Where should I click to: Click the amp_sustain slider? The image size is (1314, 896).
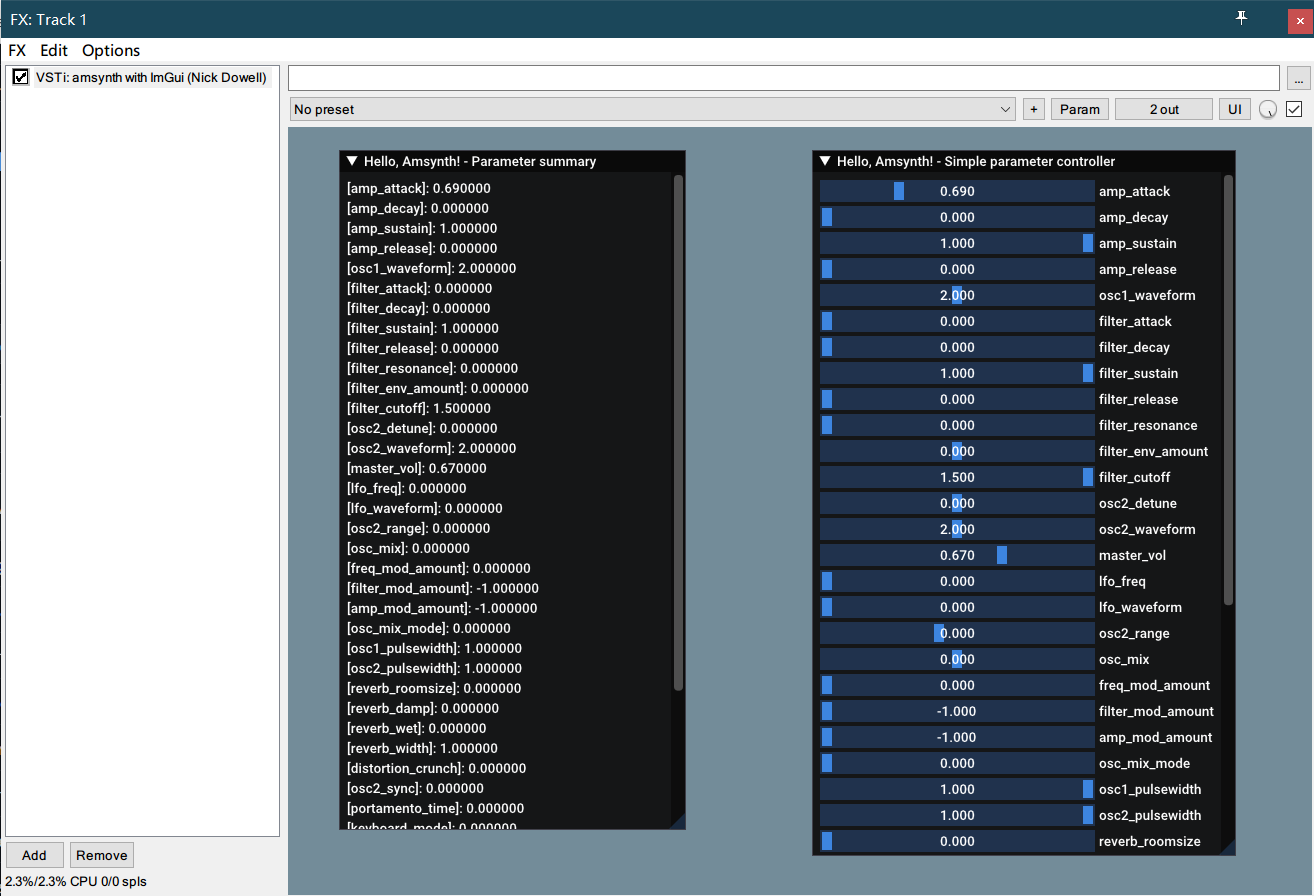[957, 243]
